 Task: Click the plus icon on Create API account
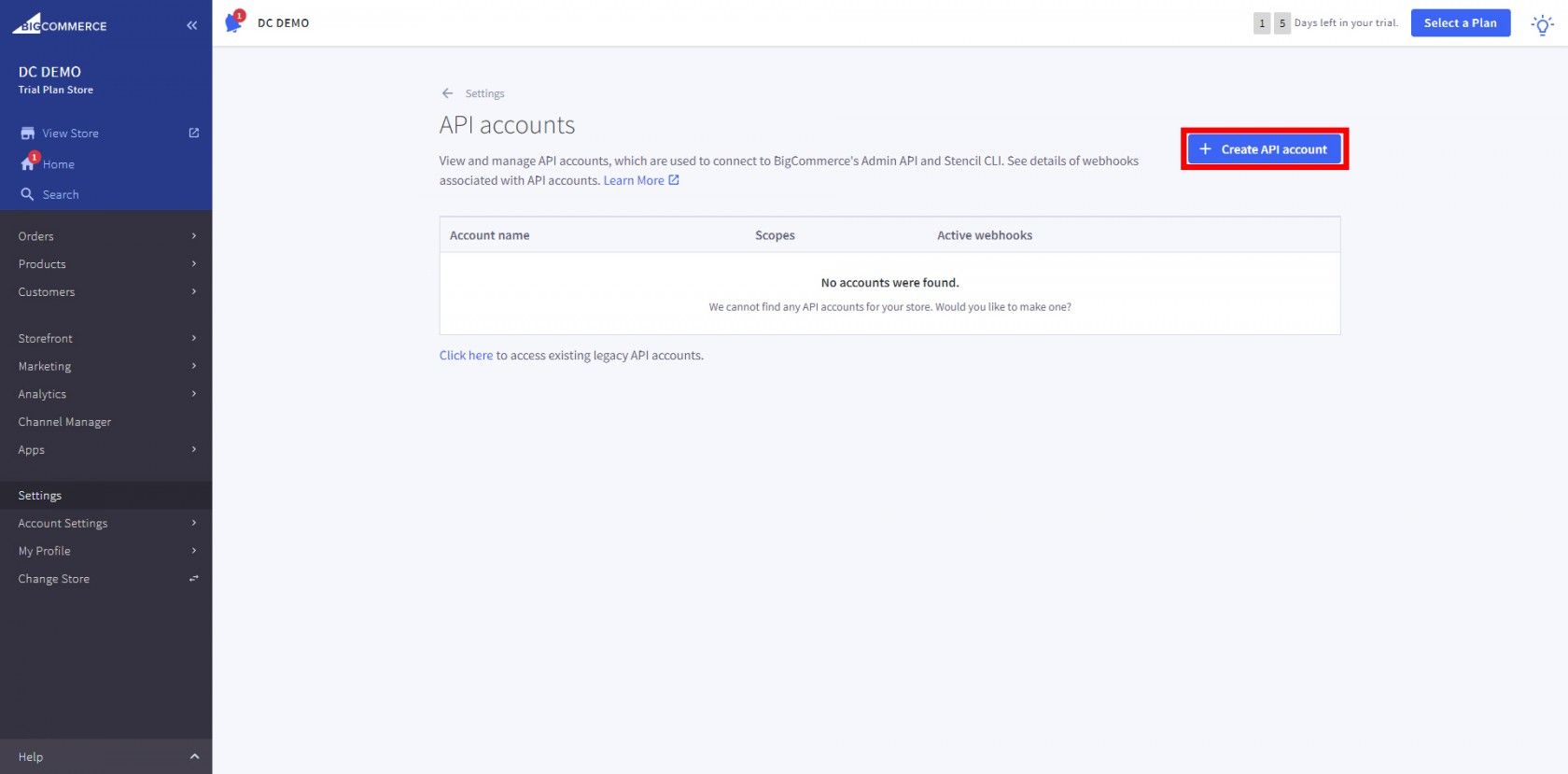(x=1205, y=149)
